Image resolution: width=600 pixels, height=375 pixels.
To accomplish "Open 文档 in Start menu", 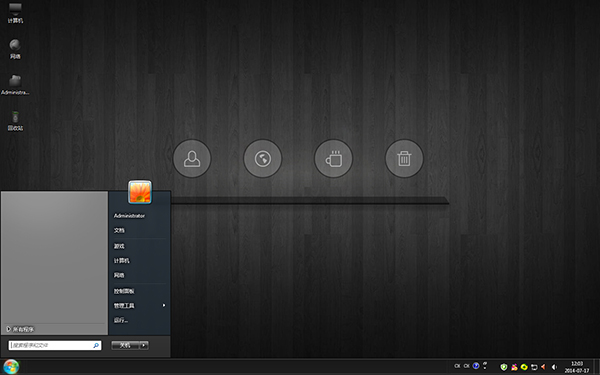I will click(x=119, y=230).
